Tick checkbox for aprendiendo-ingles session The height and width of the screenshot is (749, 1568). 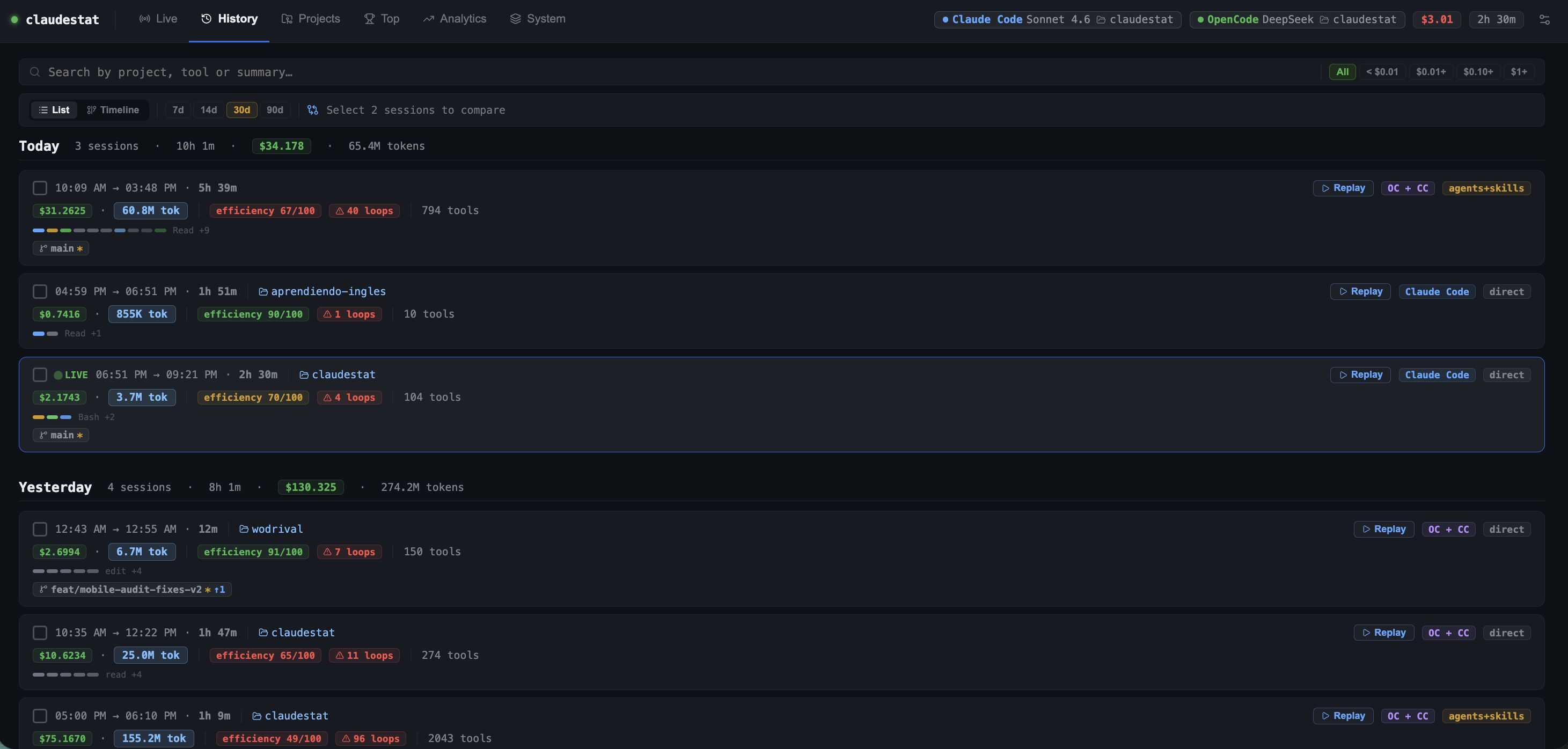[x=40, y=291]
